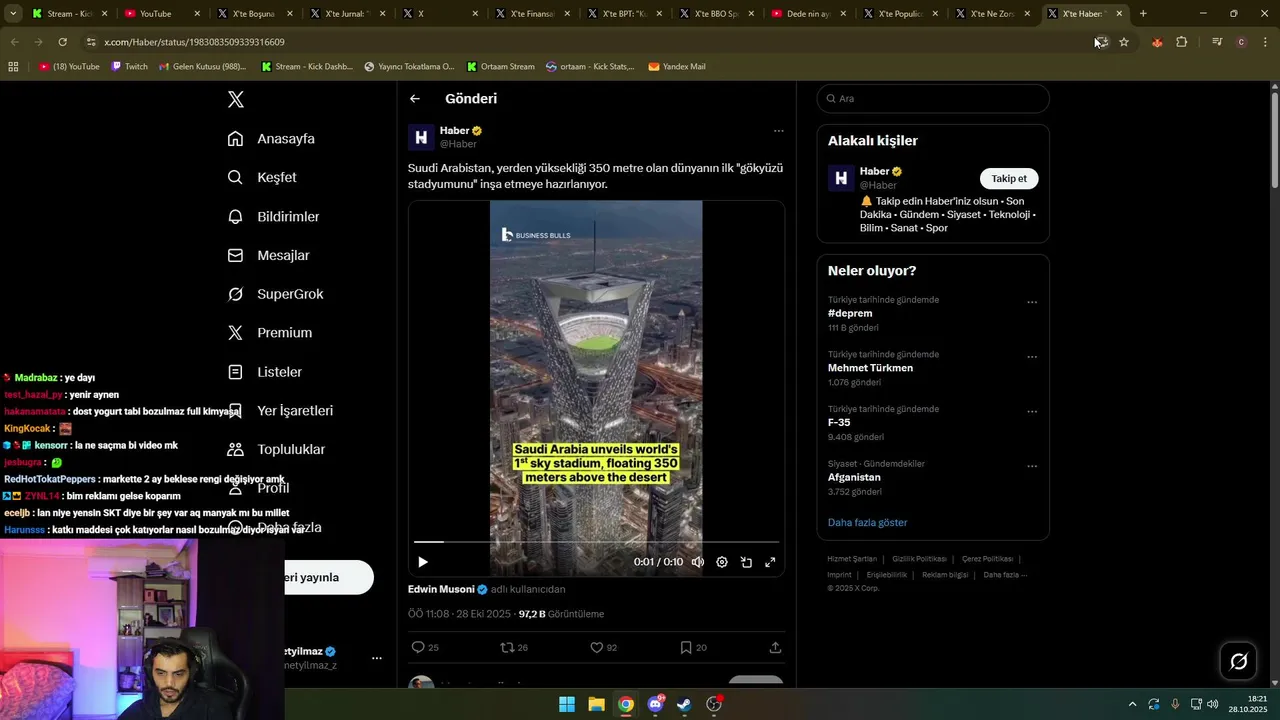Open Premium from sidebar

click(269, 333)
